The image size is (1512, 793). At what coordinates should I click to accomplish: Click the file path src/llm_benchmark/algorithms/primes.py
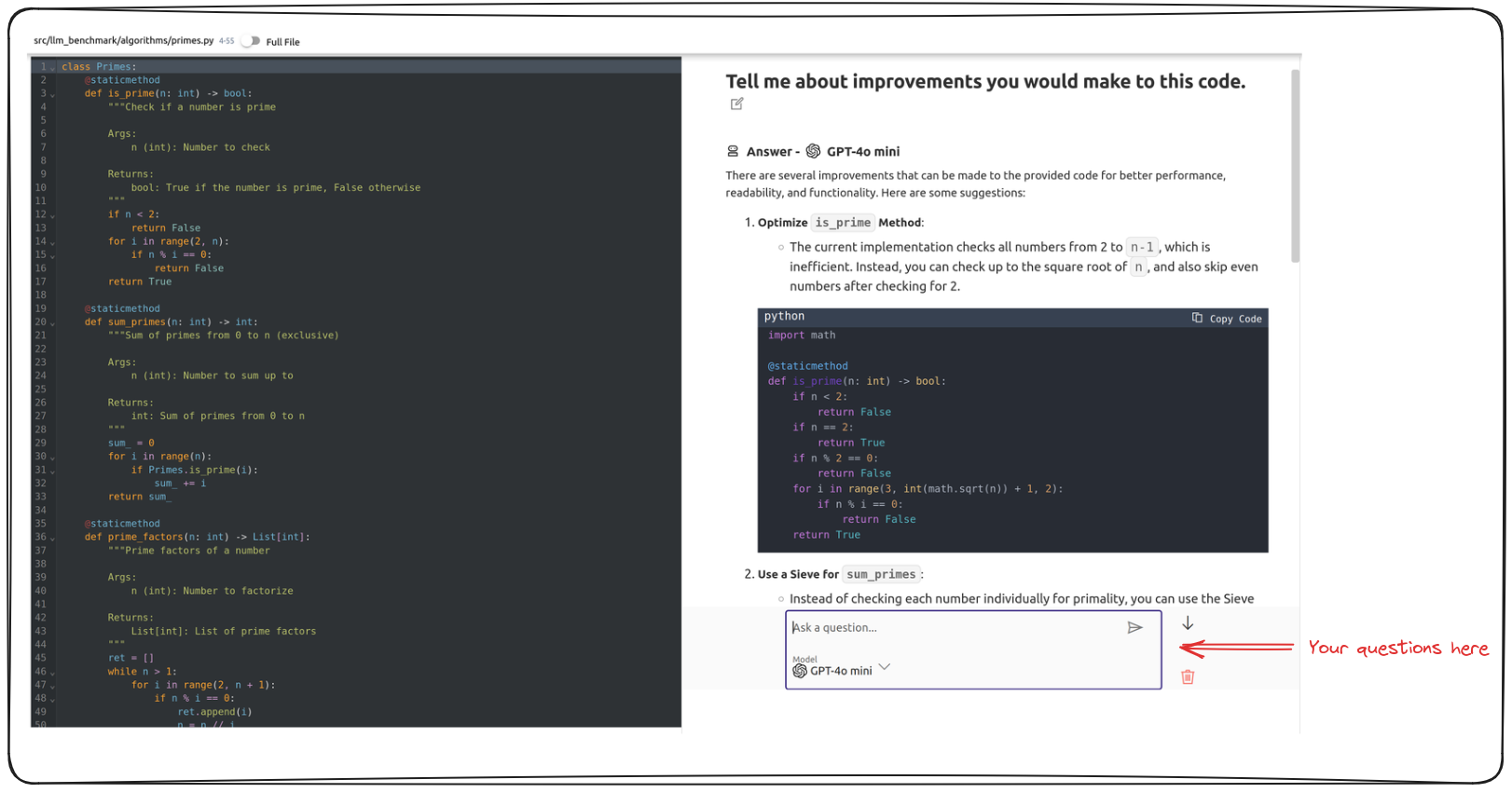point(124,41)
